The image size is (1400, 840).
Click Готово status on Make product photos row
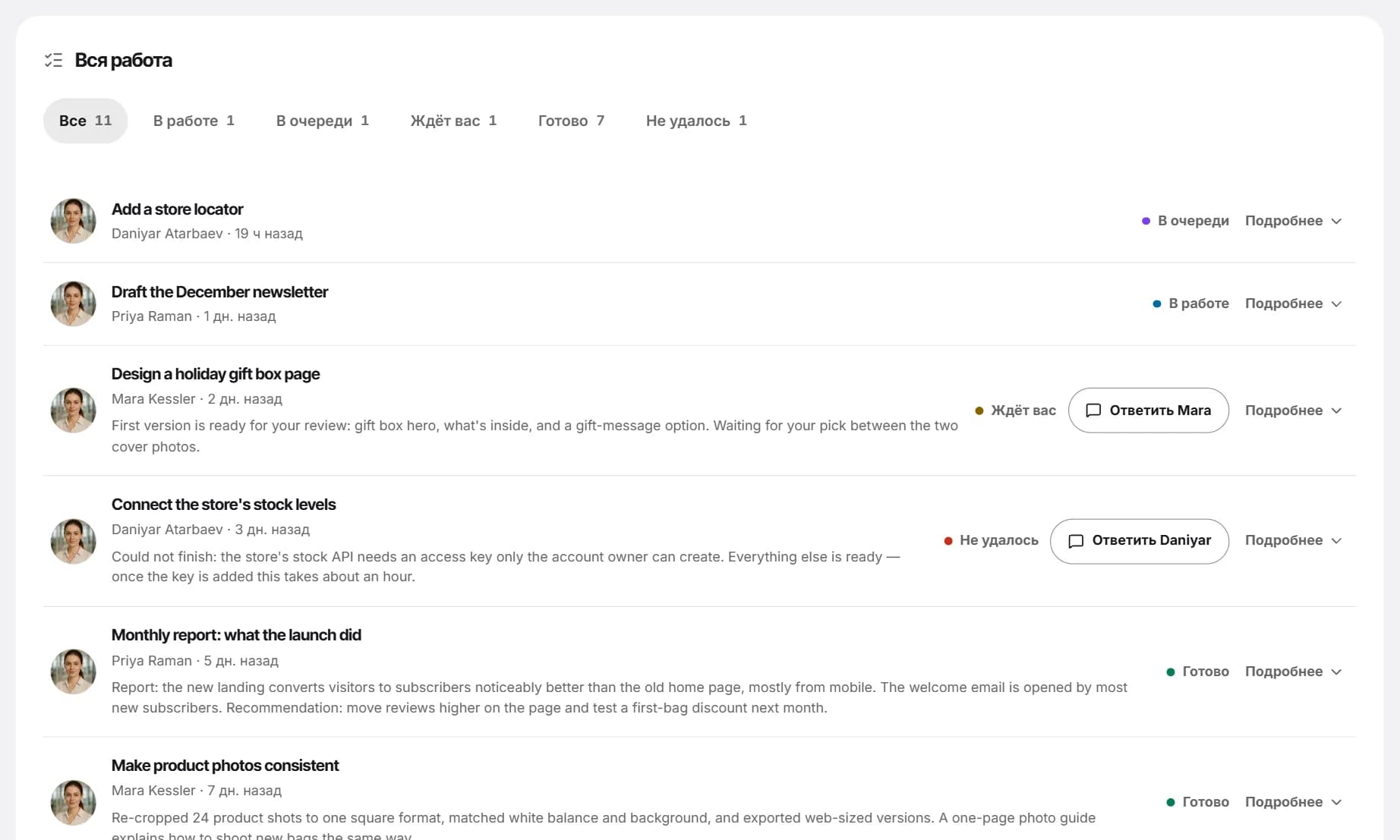(1197, 802)
